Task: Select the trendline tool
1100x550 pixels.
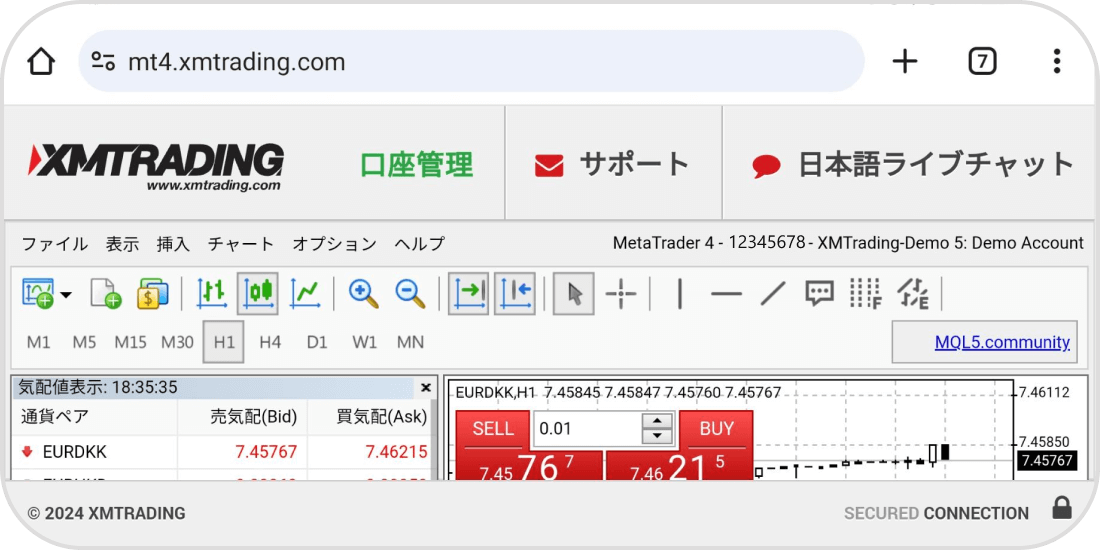Action: pyautogui.click(x=772, y=293)
